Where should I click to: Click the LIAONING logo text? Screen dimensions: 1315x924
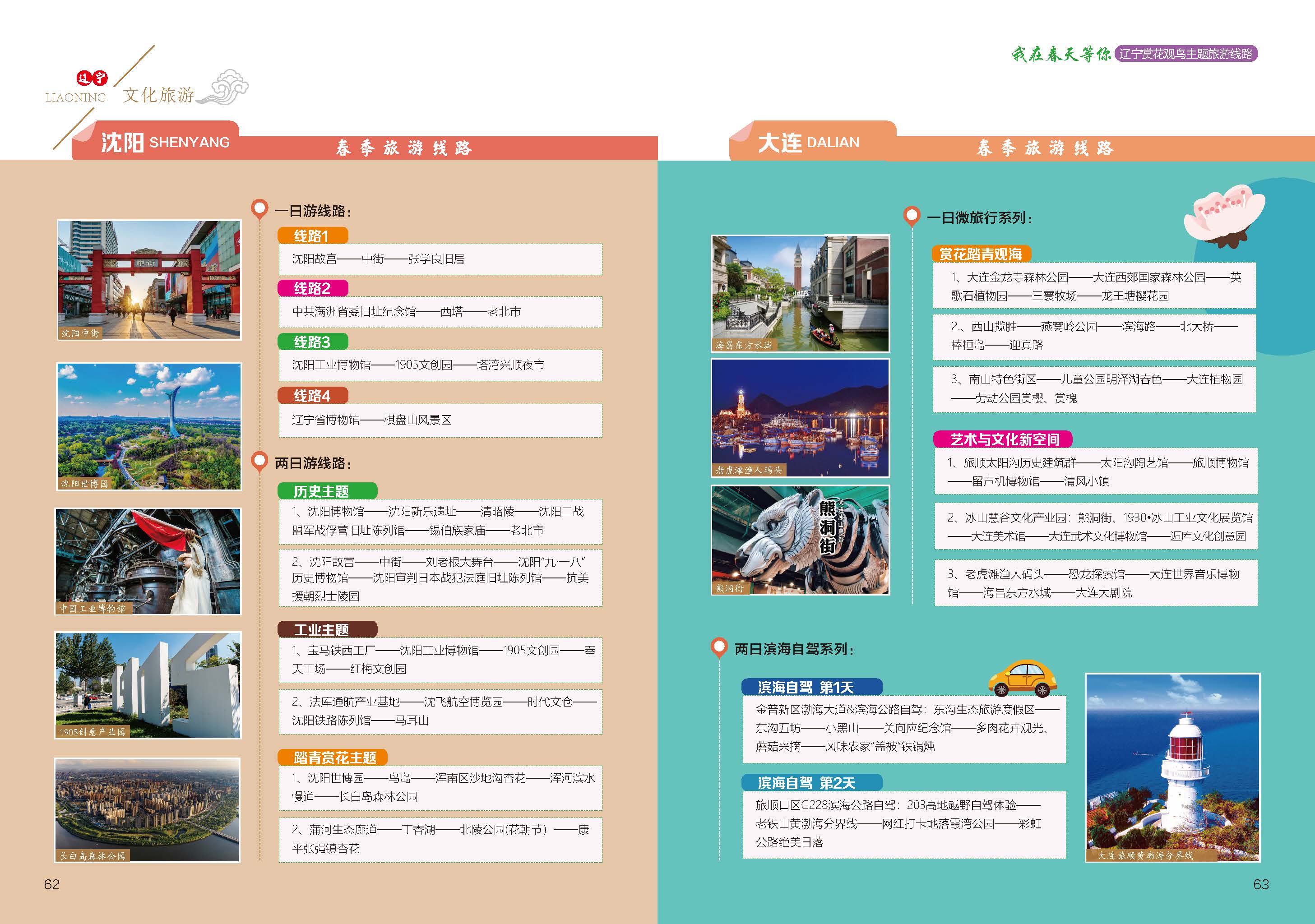(76, 97)
